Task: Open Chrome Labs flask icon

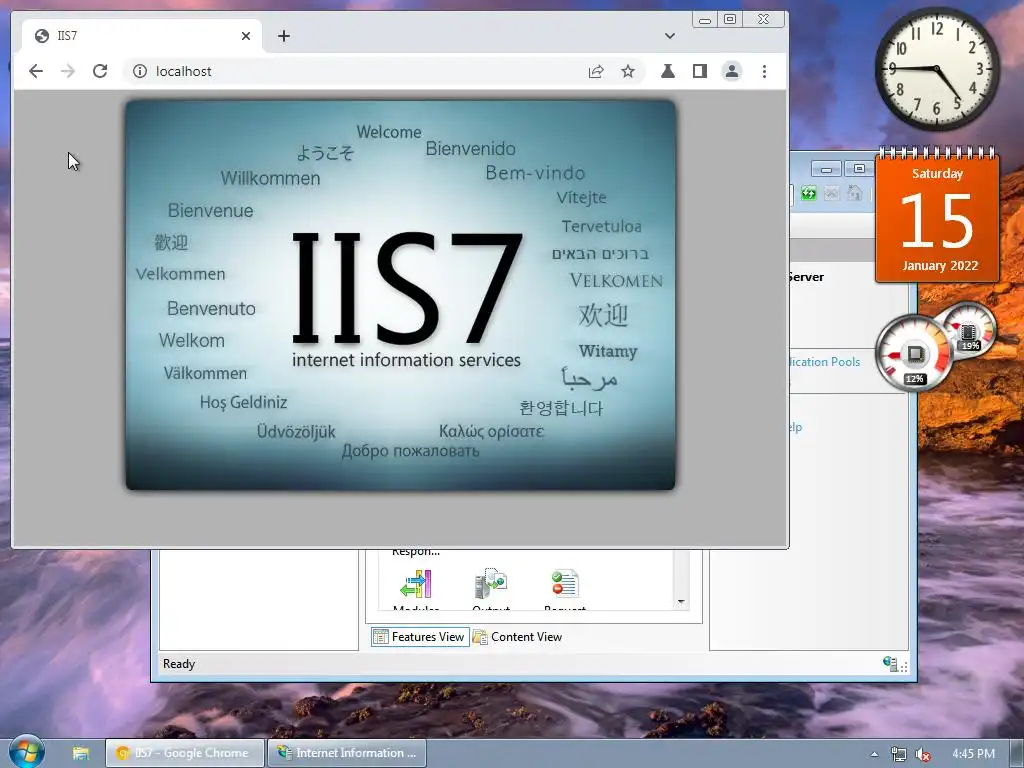Action: click(667, 71)
